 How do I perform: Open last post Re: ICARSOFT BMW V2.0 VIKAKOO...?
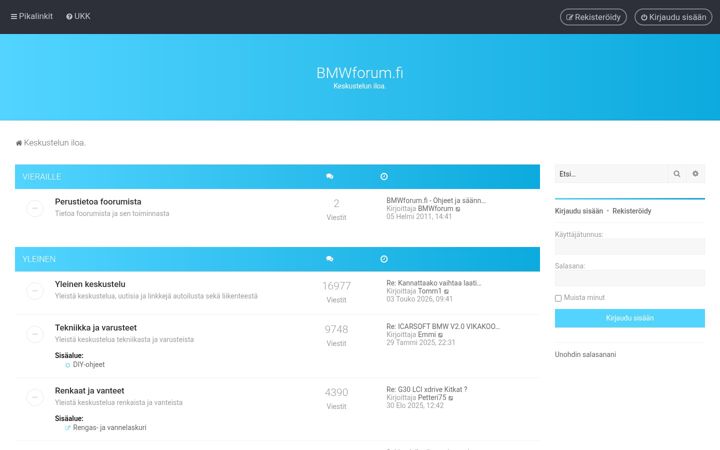[443, 326]
